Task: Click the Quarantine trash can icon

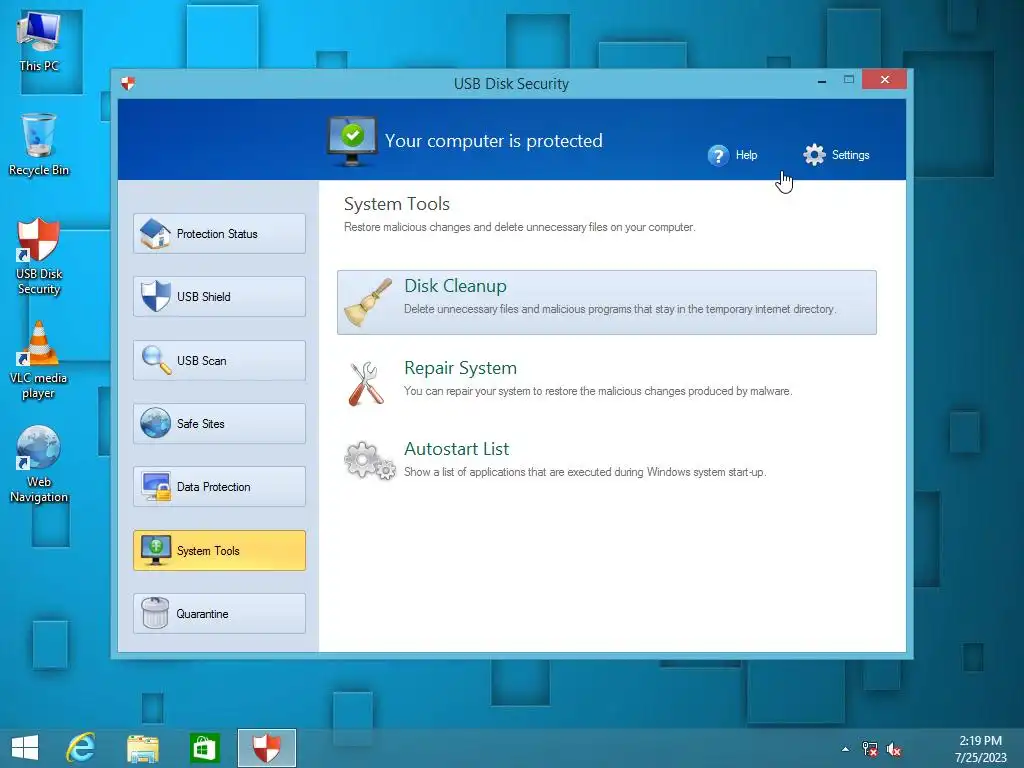Action: click(155, 613)
